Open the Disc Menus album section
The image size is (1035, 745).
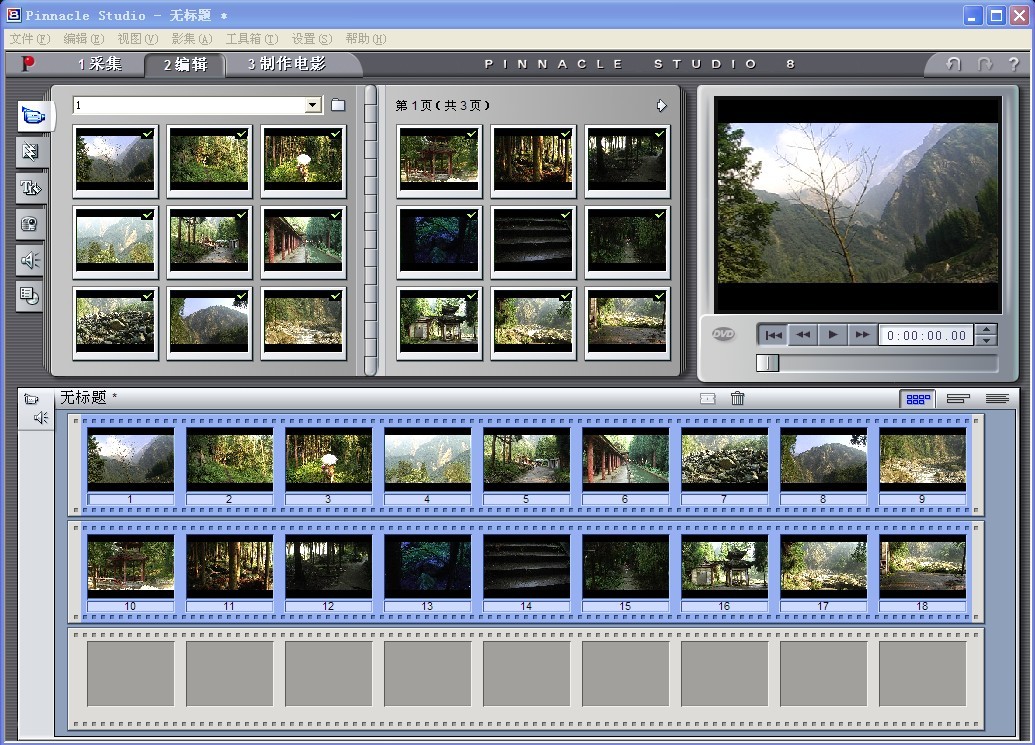click(30, 295)
